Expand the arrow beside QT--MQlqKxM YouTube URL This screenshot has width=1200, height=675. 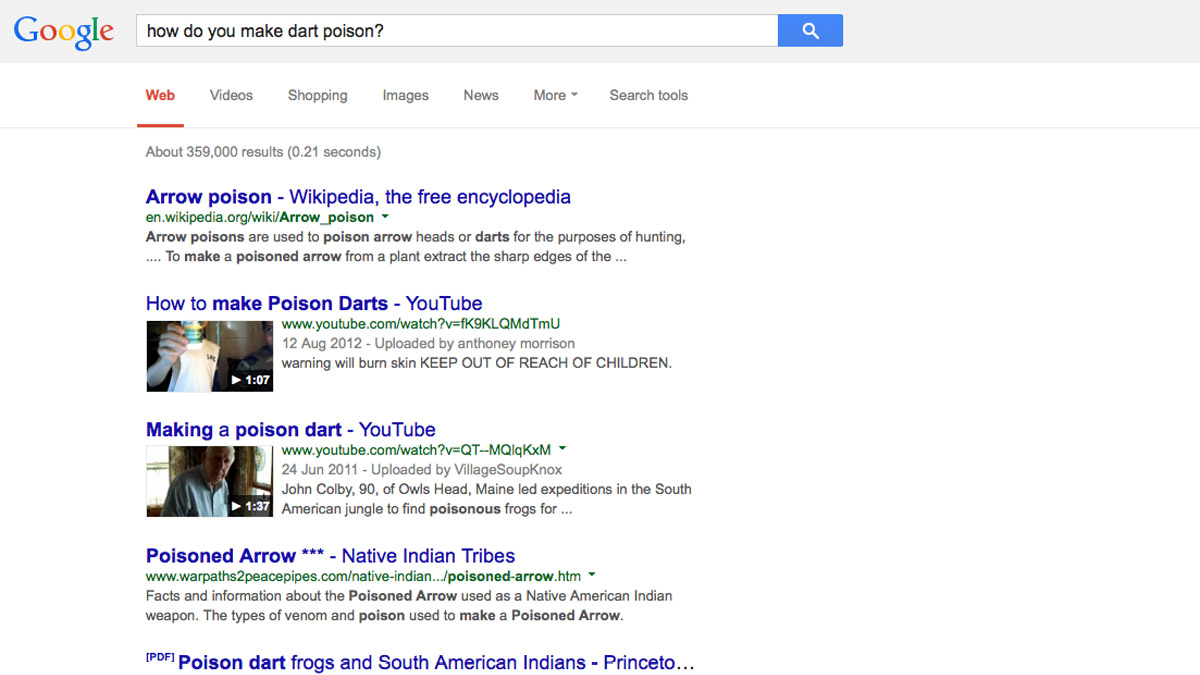562,449
